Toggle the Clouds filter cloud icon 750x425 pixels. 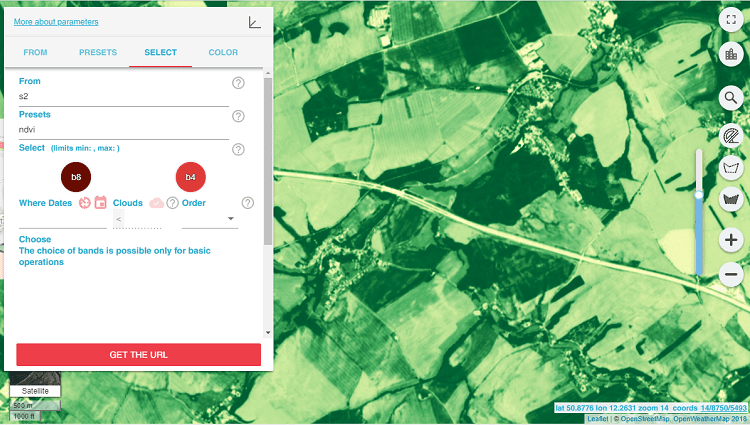click(156, 203)
